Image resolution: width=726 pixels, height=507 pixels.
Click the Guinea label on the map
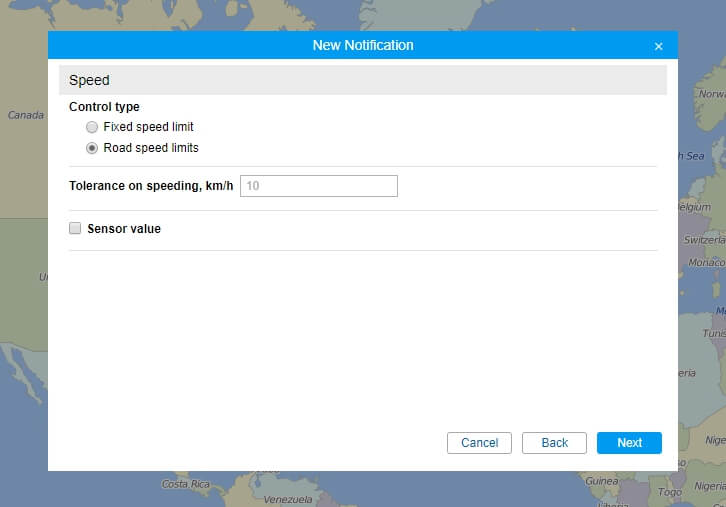point(602,481)
